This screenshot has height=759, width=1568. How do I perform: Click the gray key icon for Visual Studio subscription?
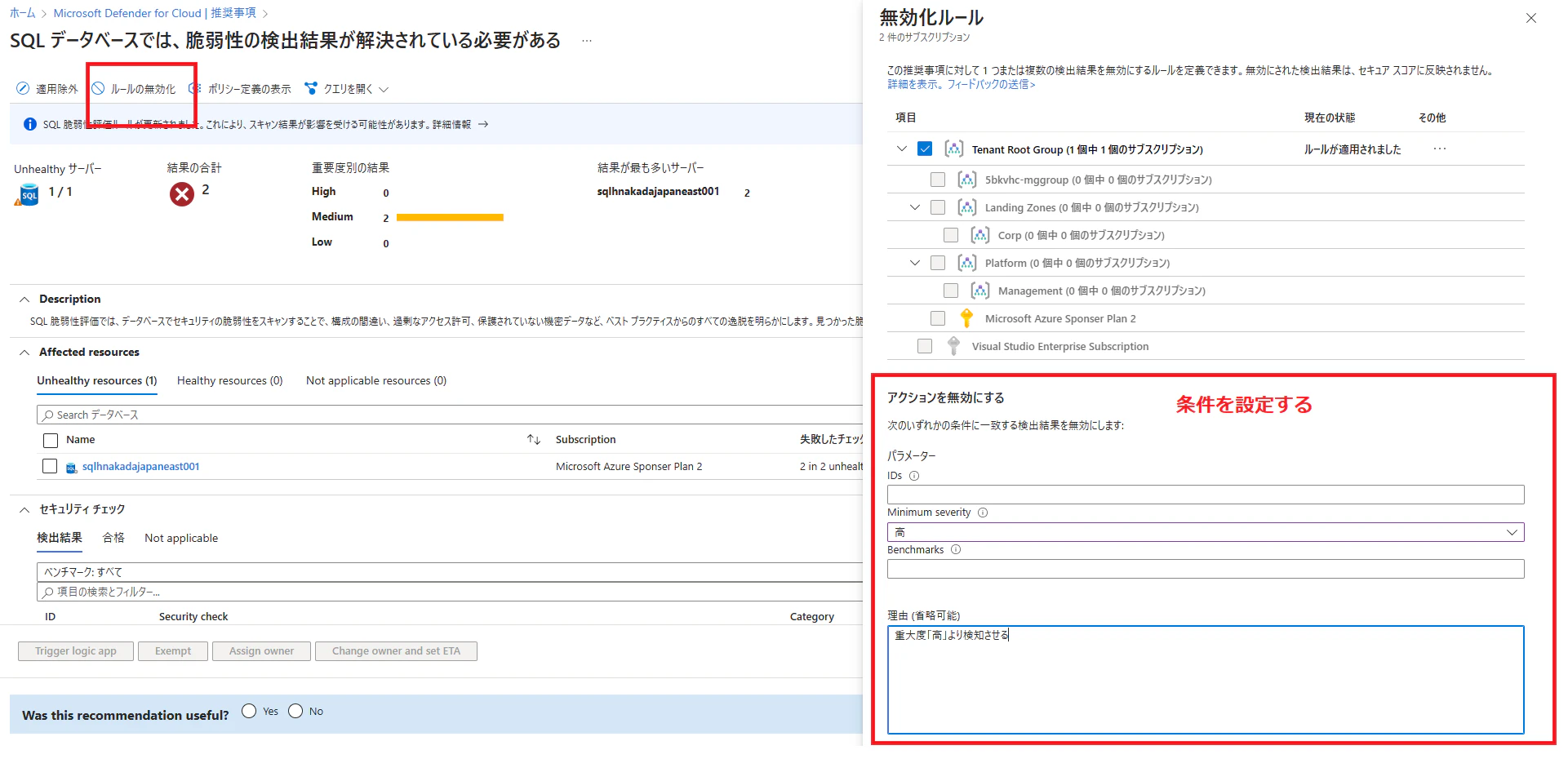(953, 346)
